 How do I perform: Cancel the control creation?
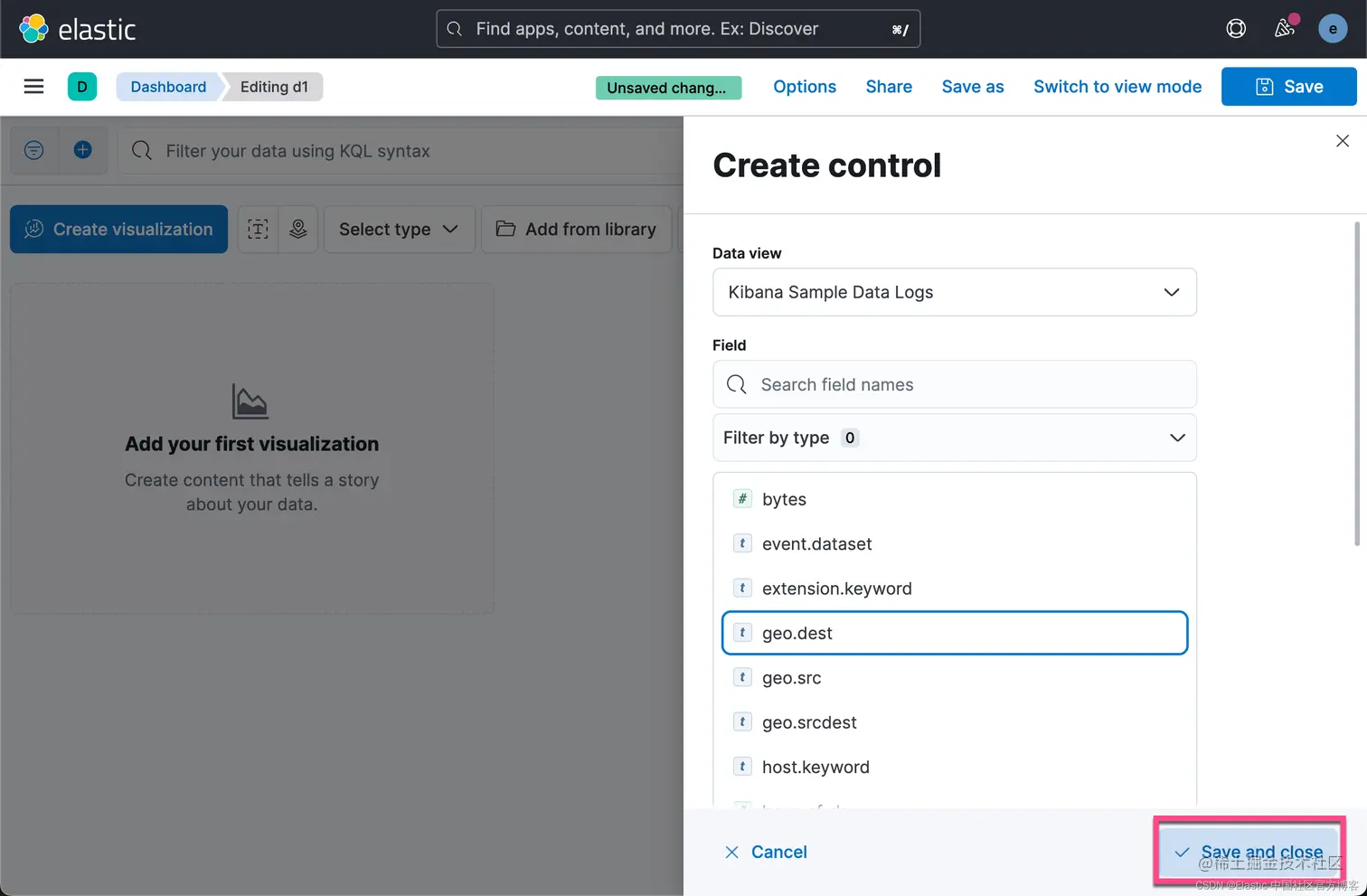[x=766, y=852]
